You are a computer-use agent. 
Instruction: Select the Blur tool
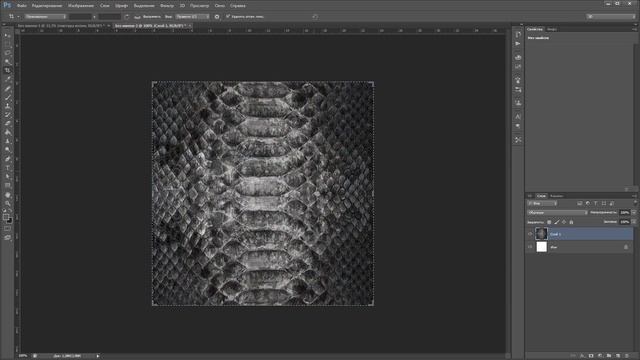point(7,141)
